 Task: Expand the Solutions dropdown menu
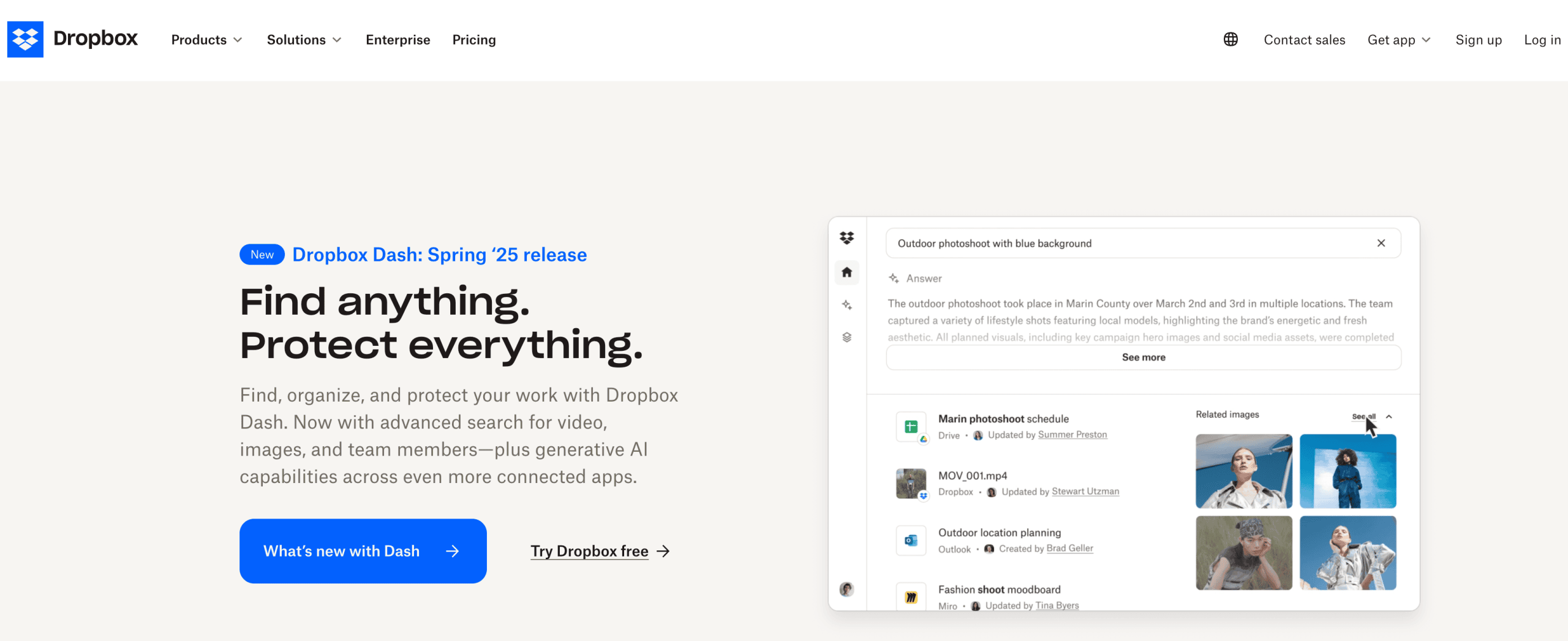[304, 40]
